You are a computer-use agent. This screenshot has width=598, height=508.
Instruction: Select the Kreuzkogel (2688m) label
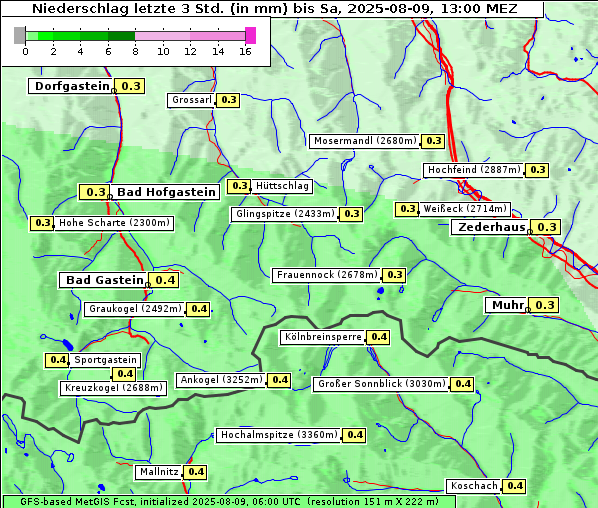pyautogui.click(x=114, y=388)
